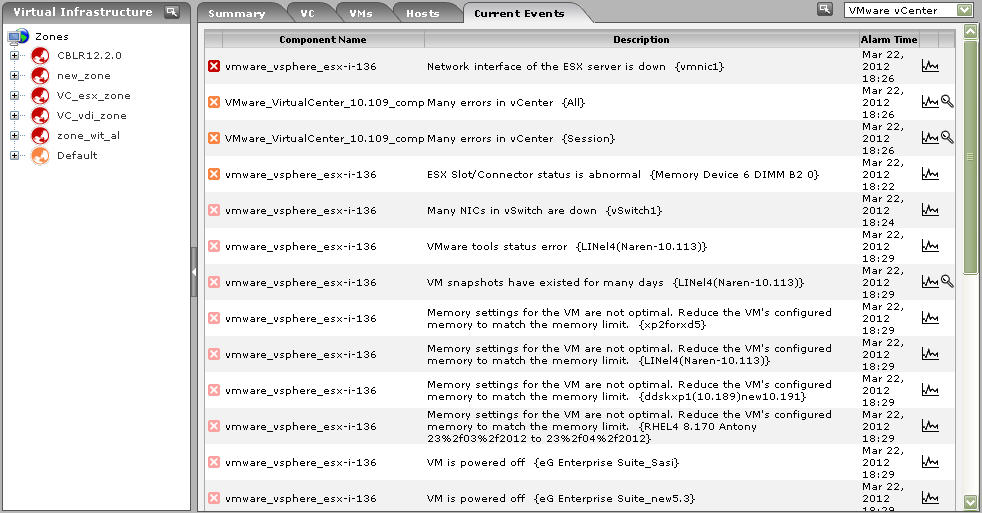Expand the zone_wit_al tree node

pos(14,136)
